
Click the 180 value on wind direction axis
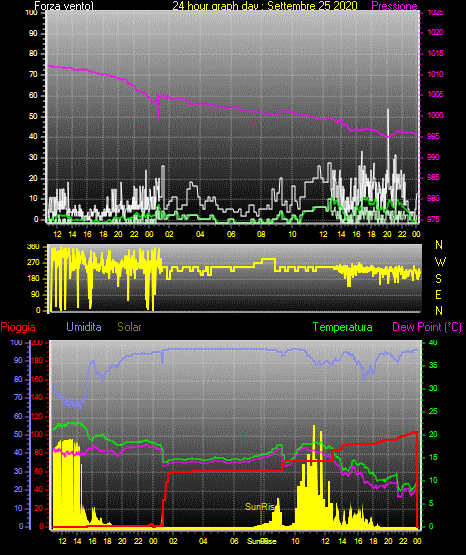pyautogui.click(x=33, y=279)
